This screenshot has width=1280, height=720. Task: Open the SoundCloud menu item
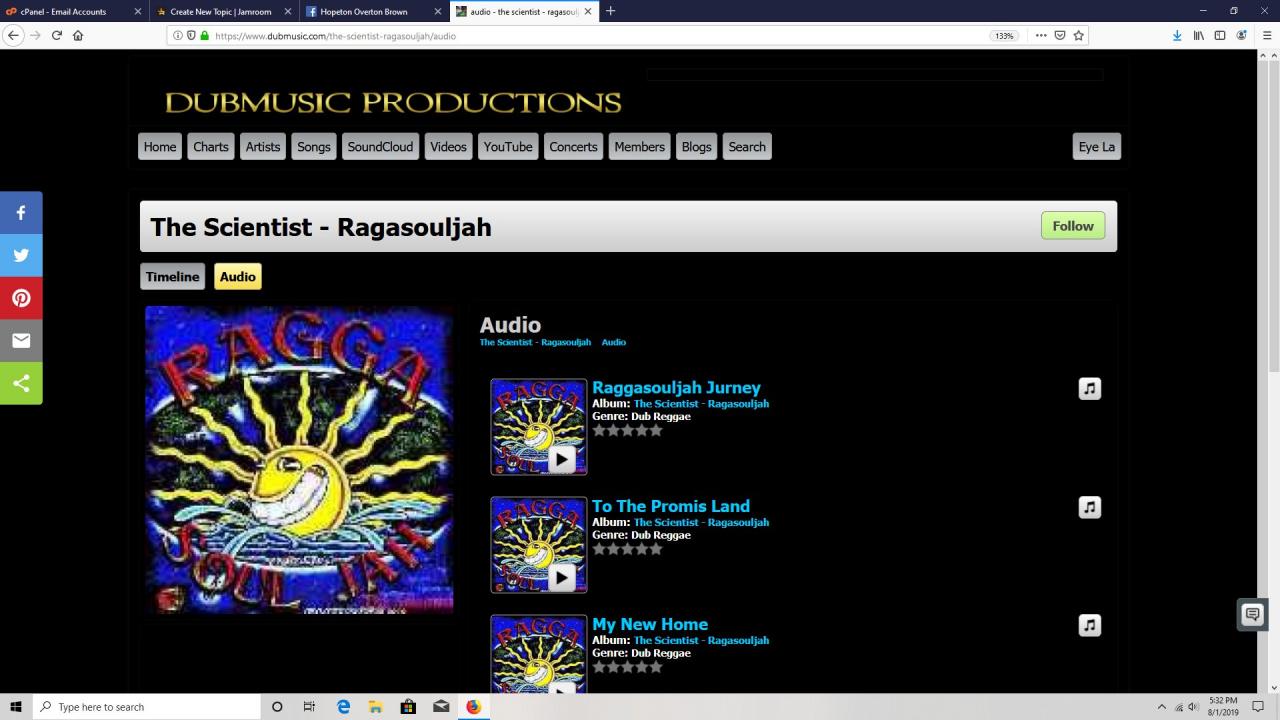click(380, 147)
